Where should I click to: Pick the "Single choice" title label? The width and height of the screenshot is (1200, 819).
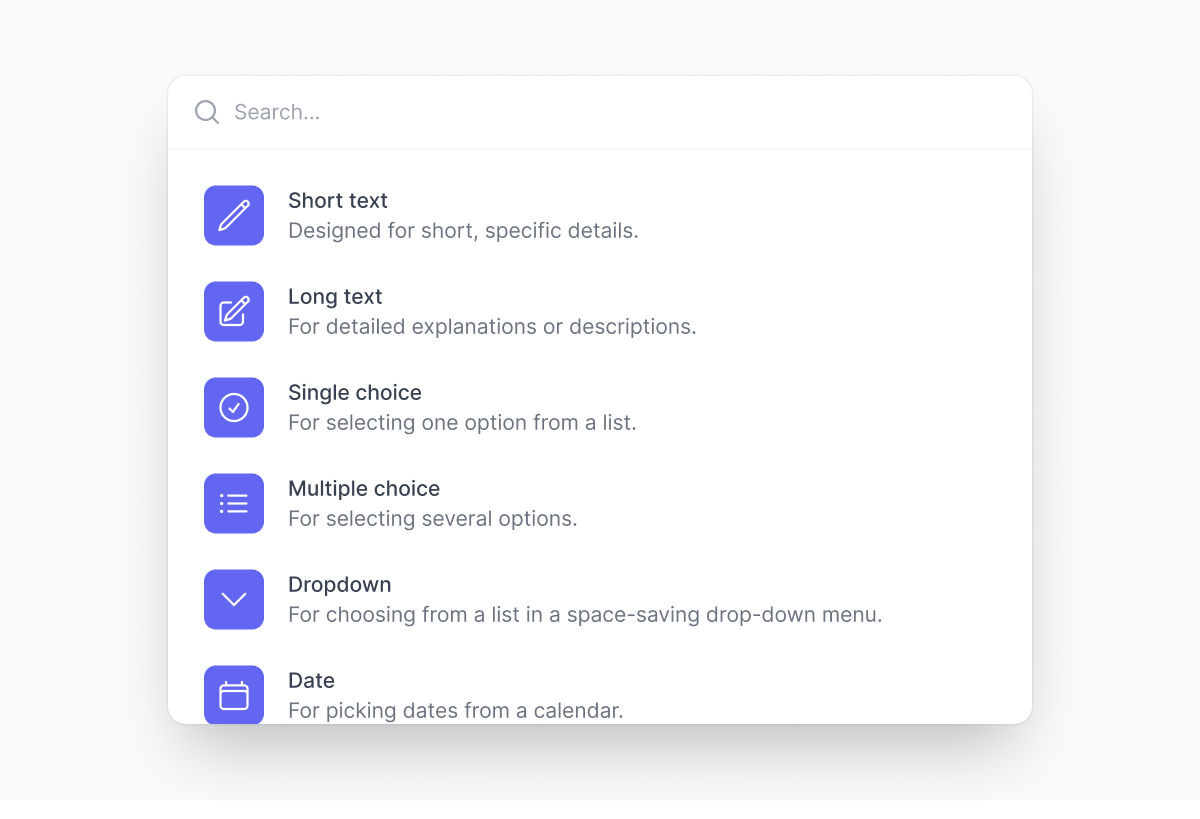tap(355, 392)
